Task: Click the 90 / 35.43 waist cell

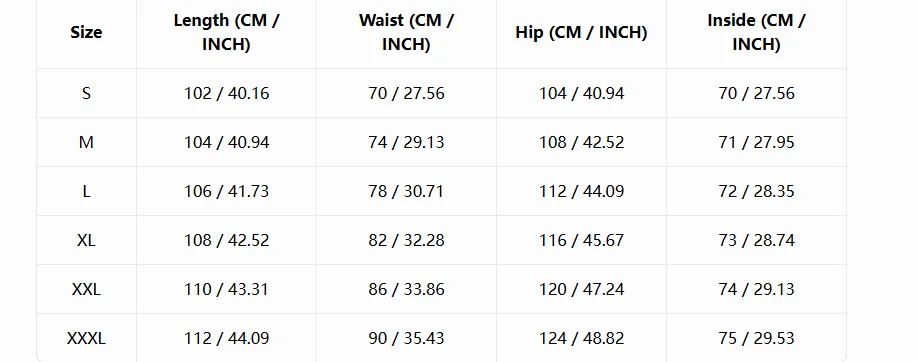Action: (x=406, y=339)
